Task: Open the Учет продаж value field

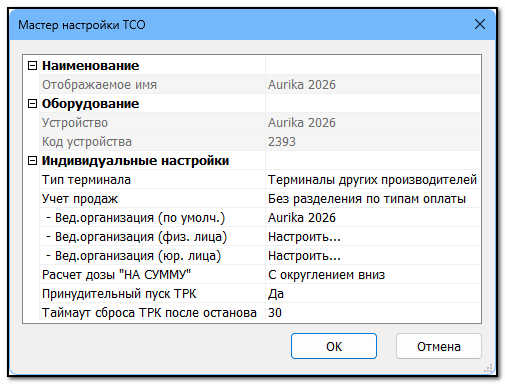Action: point(372,199)
